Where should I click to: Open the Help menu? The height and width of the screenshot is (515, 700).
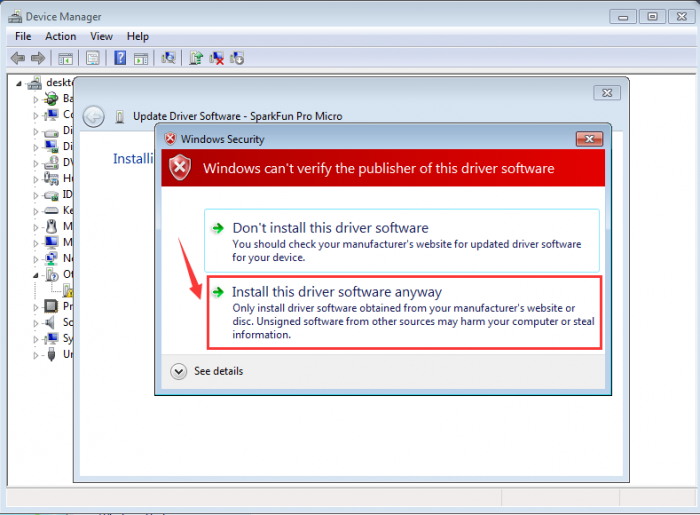point(138,36)
